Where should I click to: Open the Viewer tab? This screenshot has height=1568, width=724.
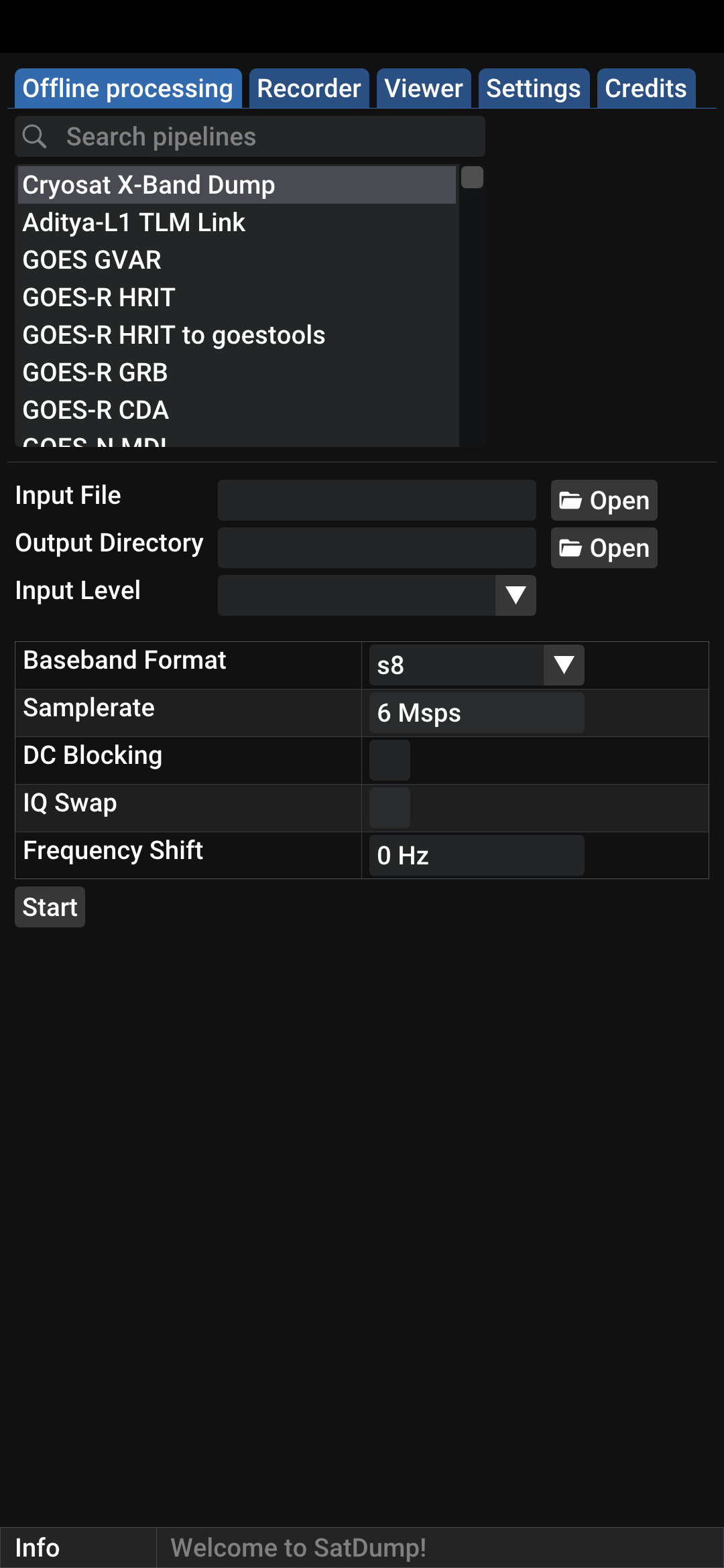pos(424,88)
